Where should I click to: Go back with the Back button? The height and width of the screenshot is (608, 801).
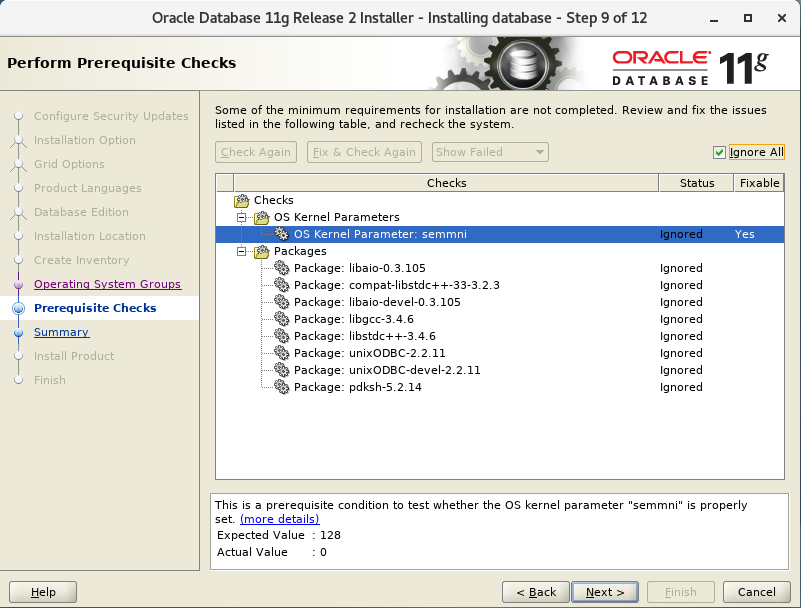coord(536,592)
